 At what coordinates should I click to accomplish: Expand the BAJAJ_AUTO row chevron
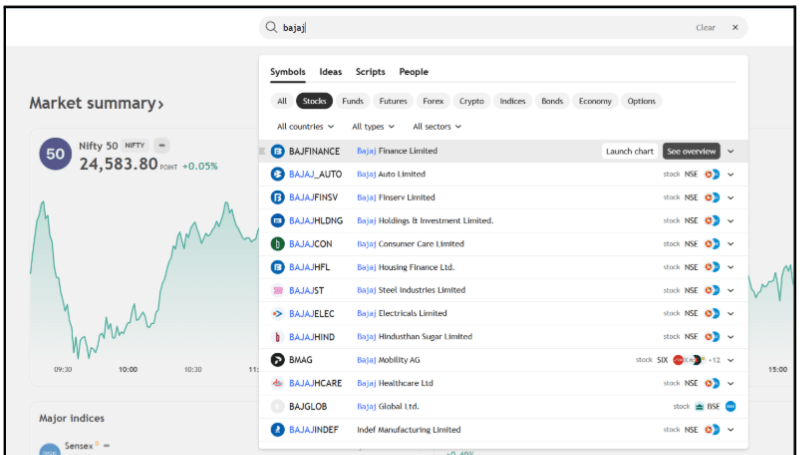click(x=731, y=174)
